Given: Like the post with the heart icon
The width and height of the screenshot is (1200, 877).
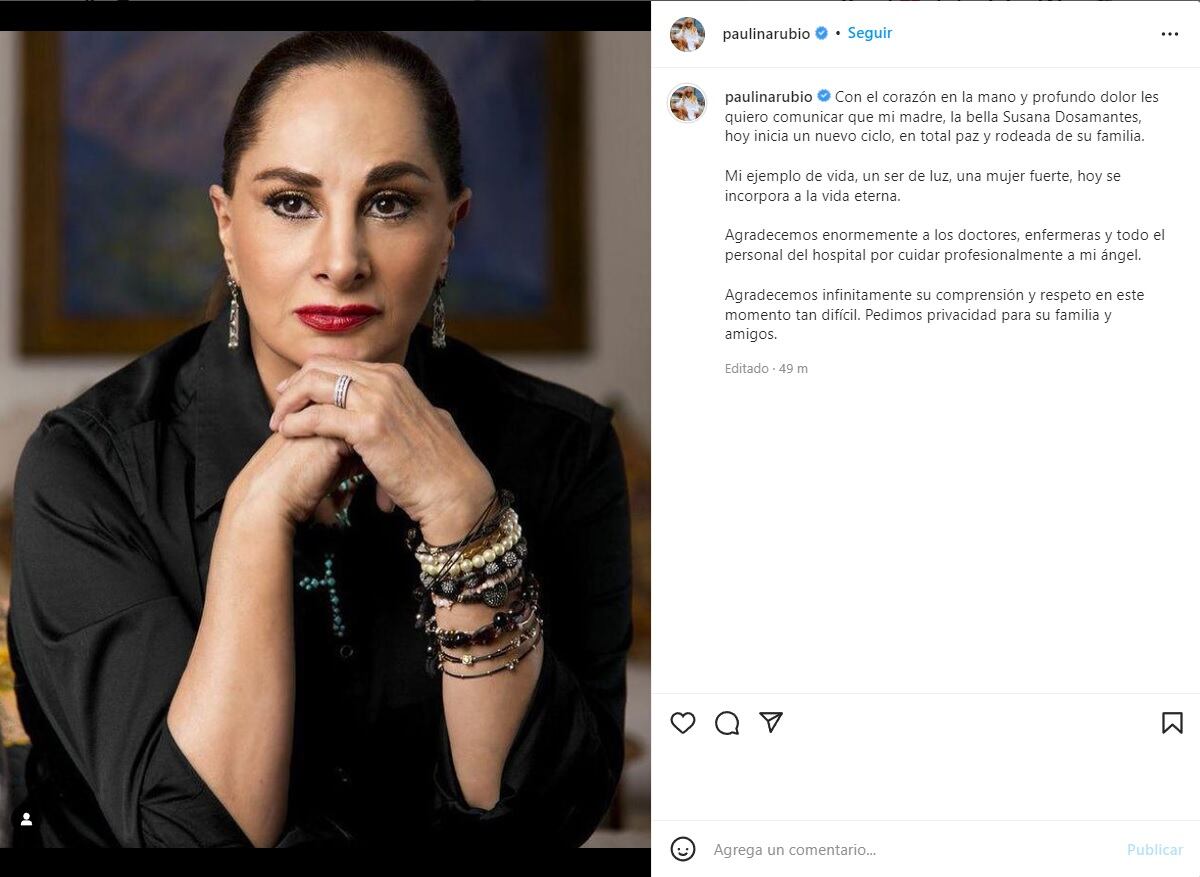Looking at the screenshot, I should click(683, 722).
